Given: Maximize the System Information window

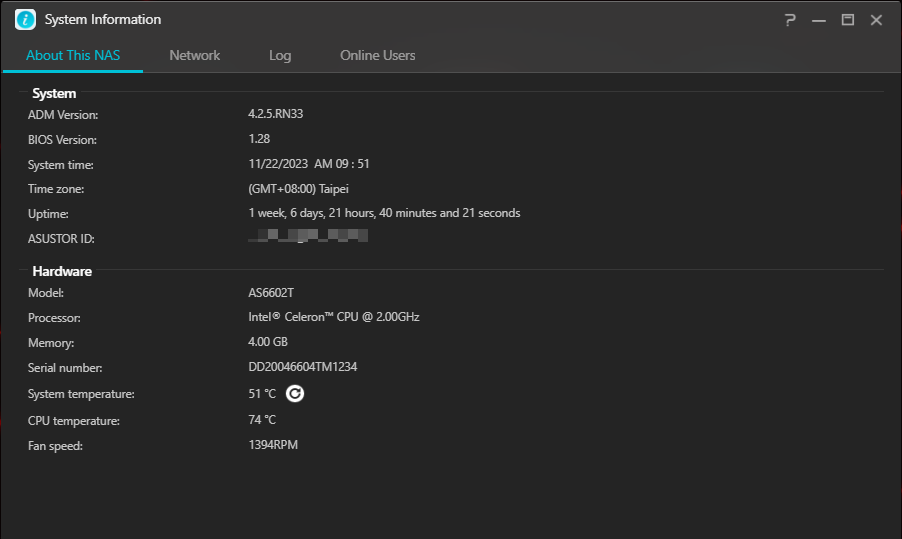Looking at the screenshot, I should pos(847,20).
